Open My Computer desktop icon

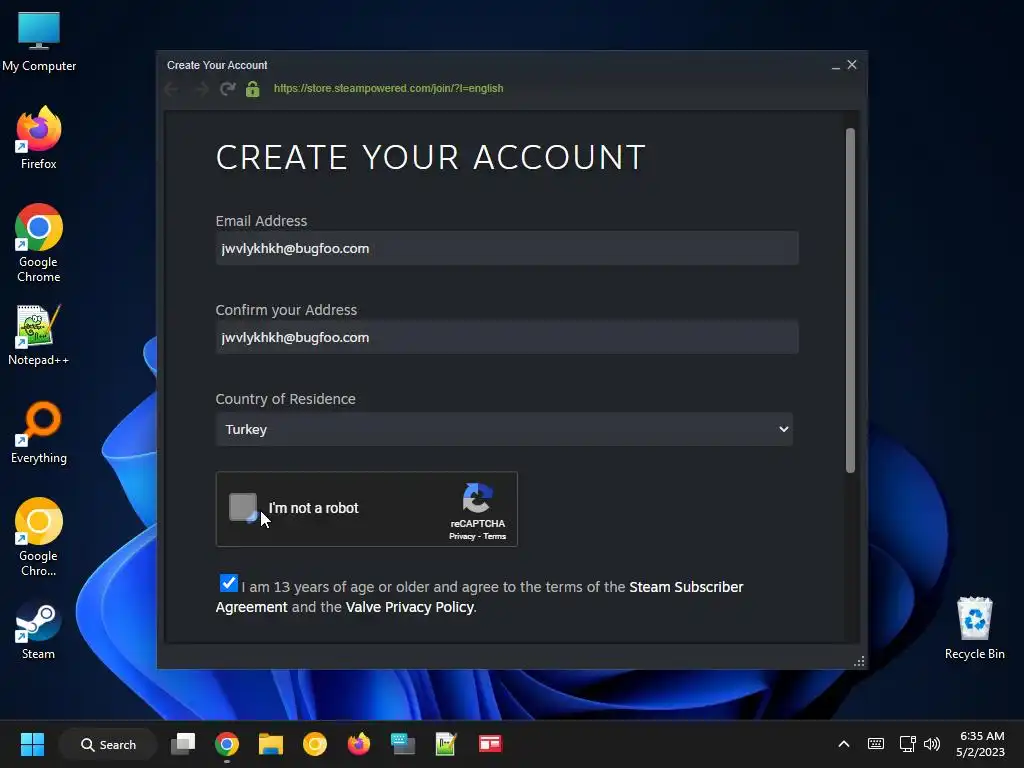pyautogui.click(x=39, y=42)
